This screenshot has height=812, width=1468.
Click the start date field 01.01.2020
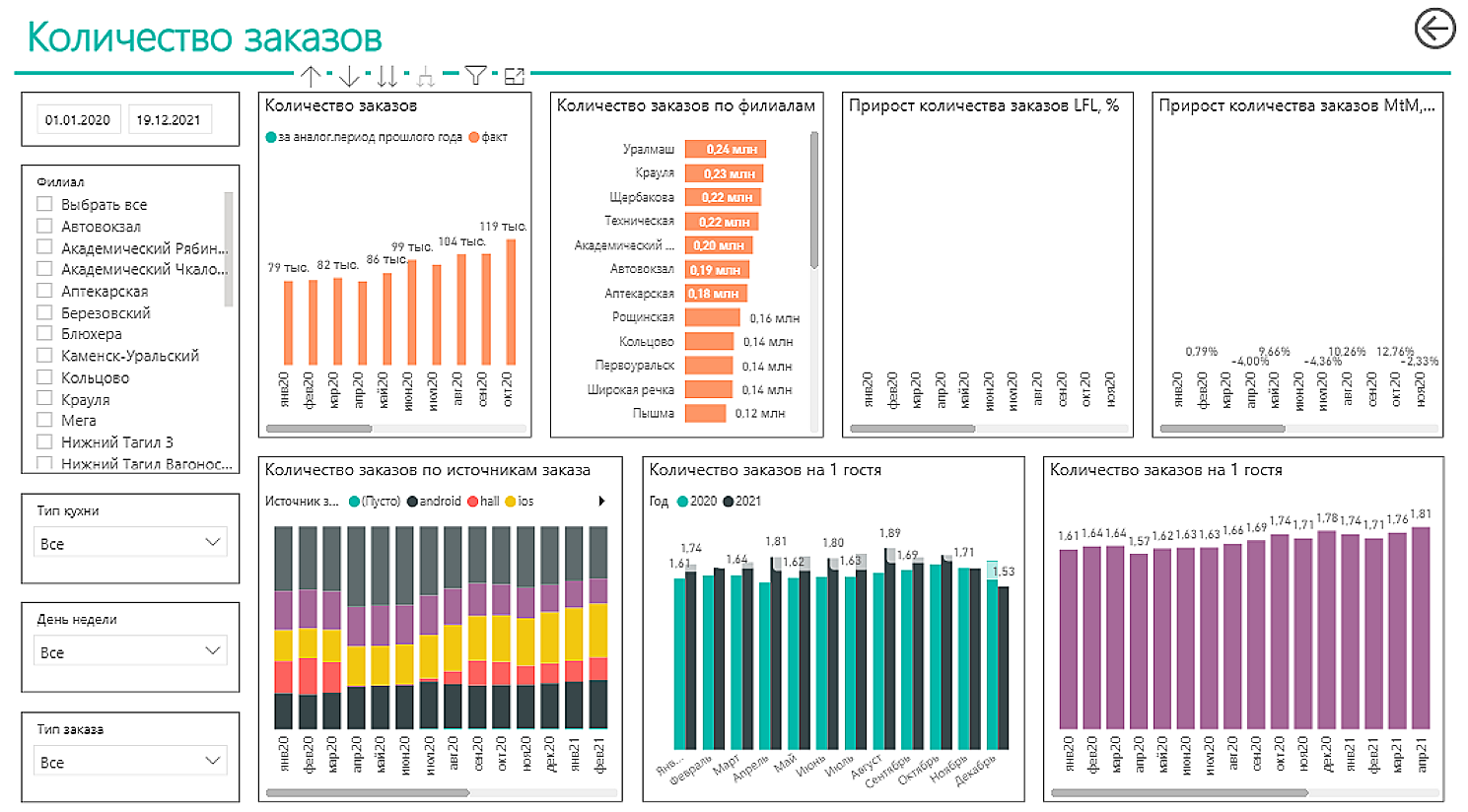click(x=78, y=119)
